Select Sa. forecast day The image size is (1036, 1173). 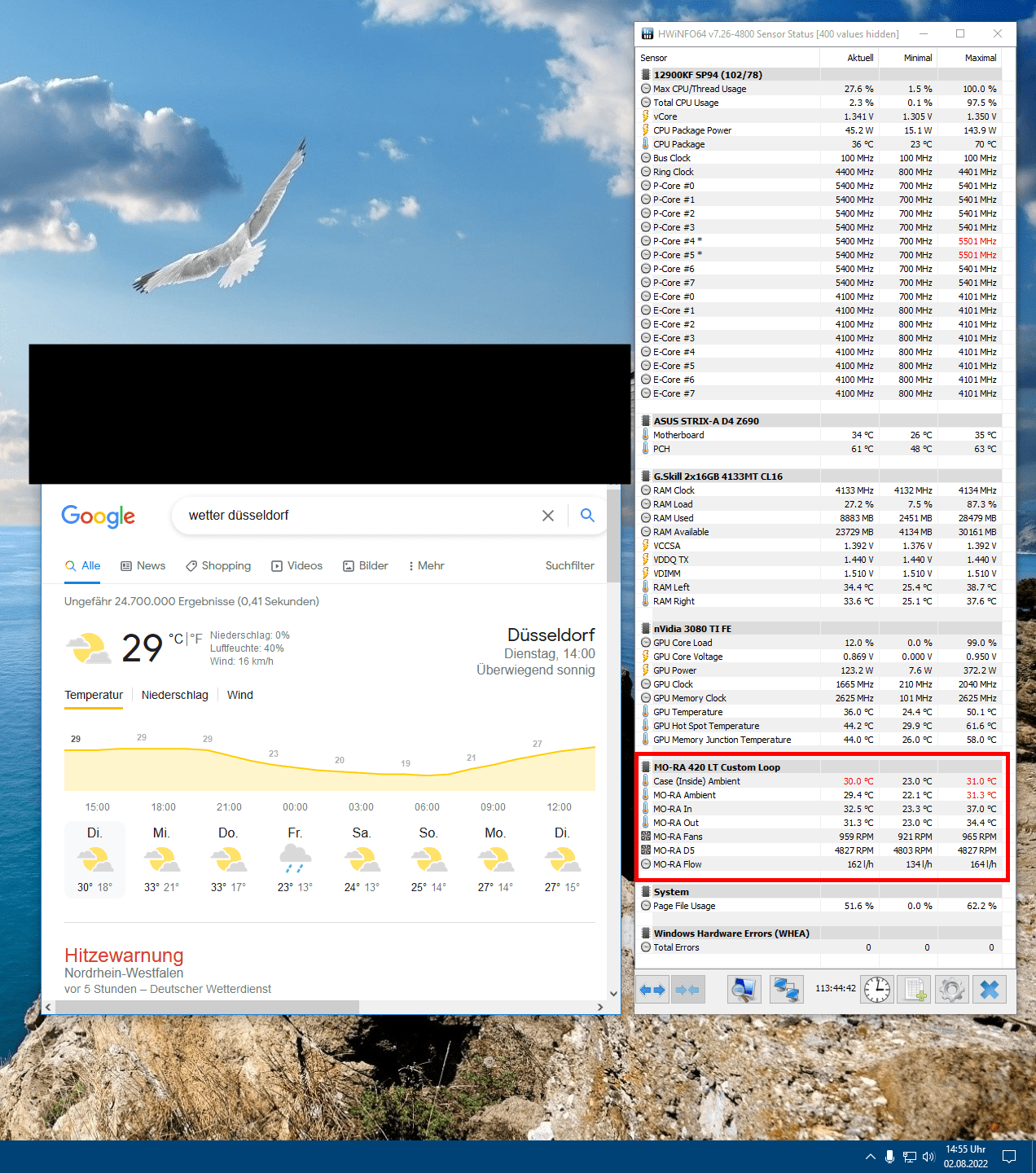pyautogui.click(x=362, y=859)
